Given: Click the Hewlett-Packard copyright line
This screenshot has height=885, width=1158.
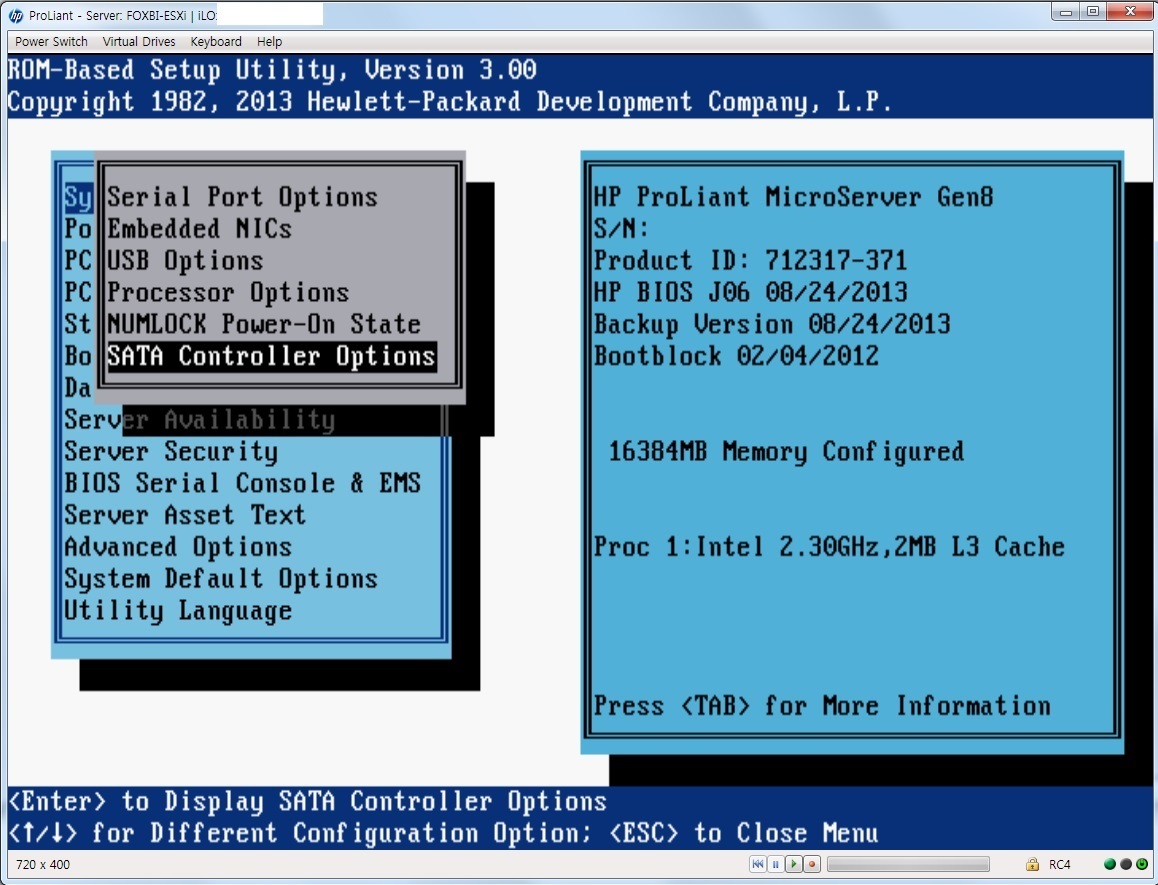Looking at the screenshot, I should 450,102.
